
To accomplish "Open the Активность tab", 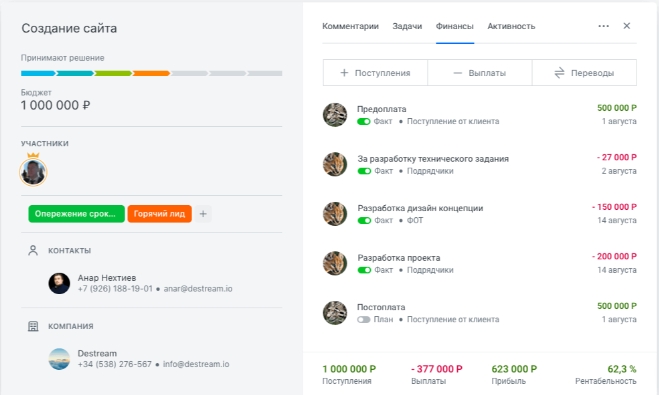I will pos(511,26).
